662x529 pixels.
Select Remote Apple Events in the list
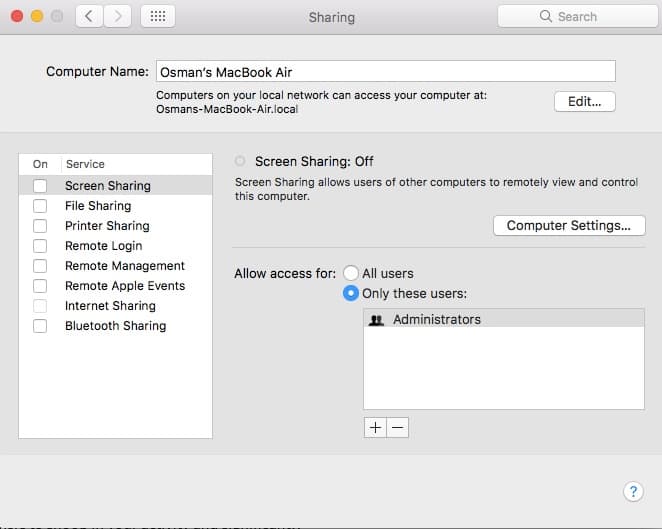click(x=115, y=286)
